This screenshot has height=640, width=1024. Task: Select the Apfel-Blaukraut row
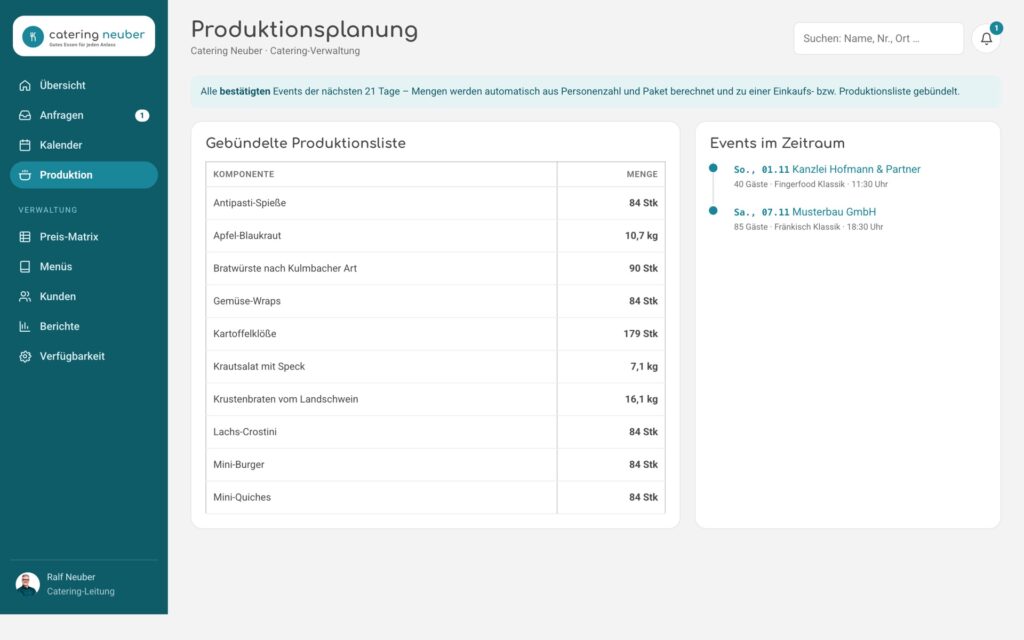435,236
